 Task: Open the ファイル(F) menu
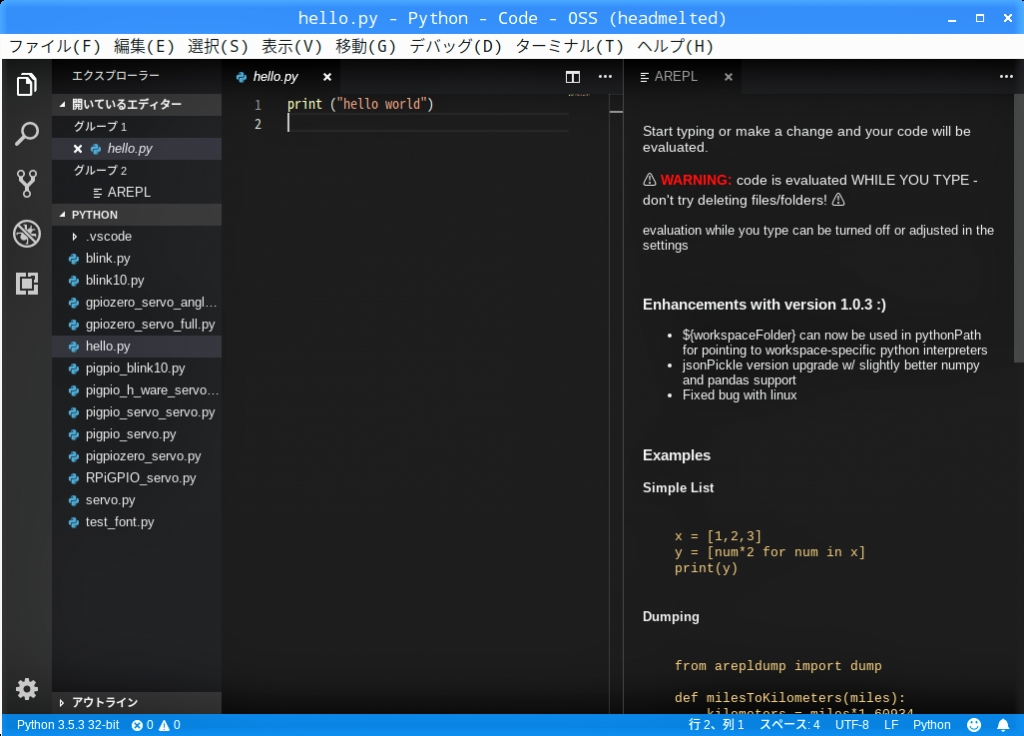click(56, 46)
